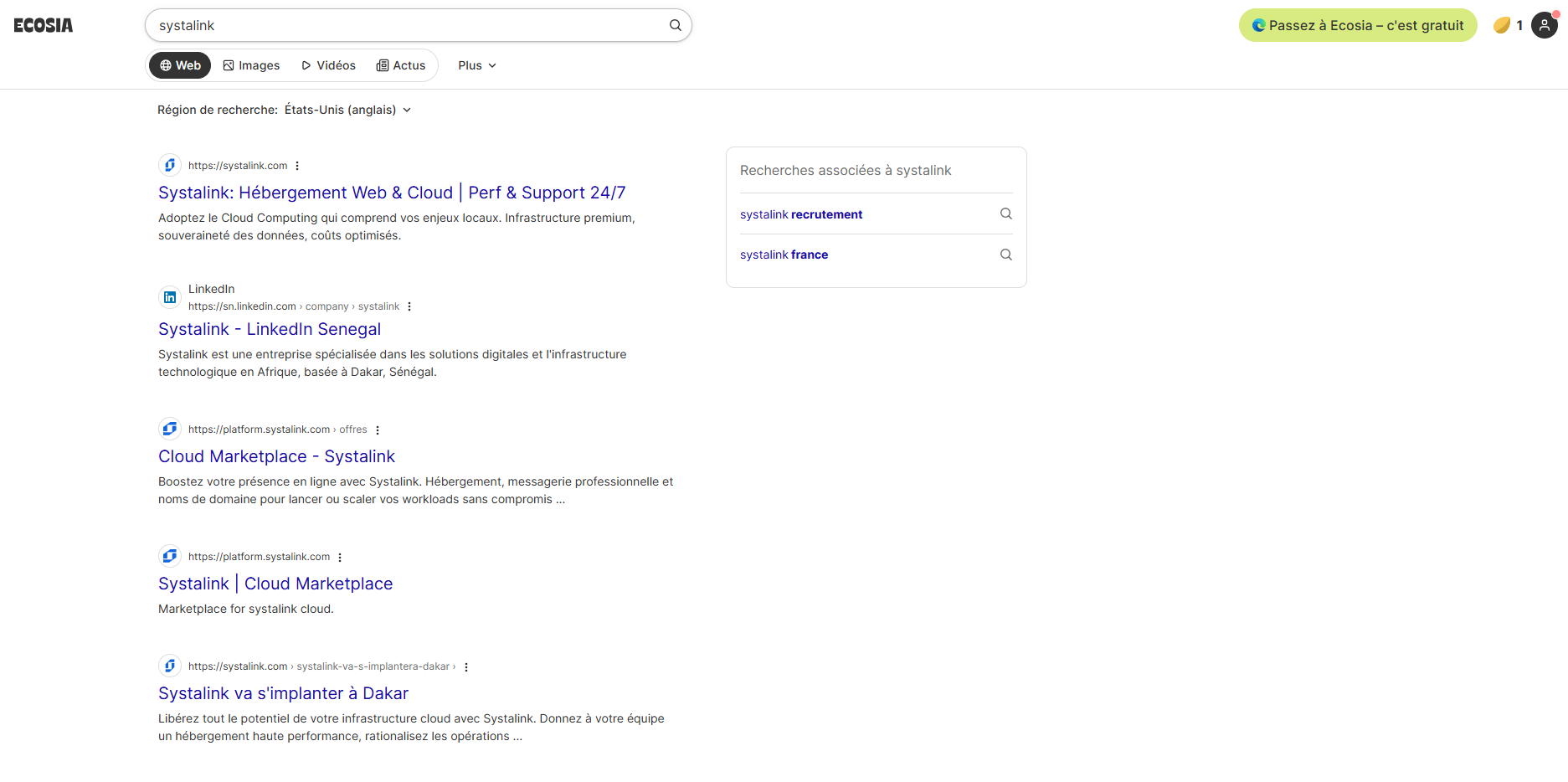Click favicon of Systalink | Cloud Marketplace result
This screenshot has width=1568, height=782.
pos(170,556)
